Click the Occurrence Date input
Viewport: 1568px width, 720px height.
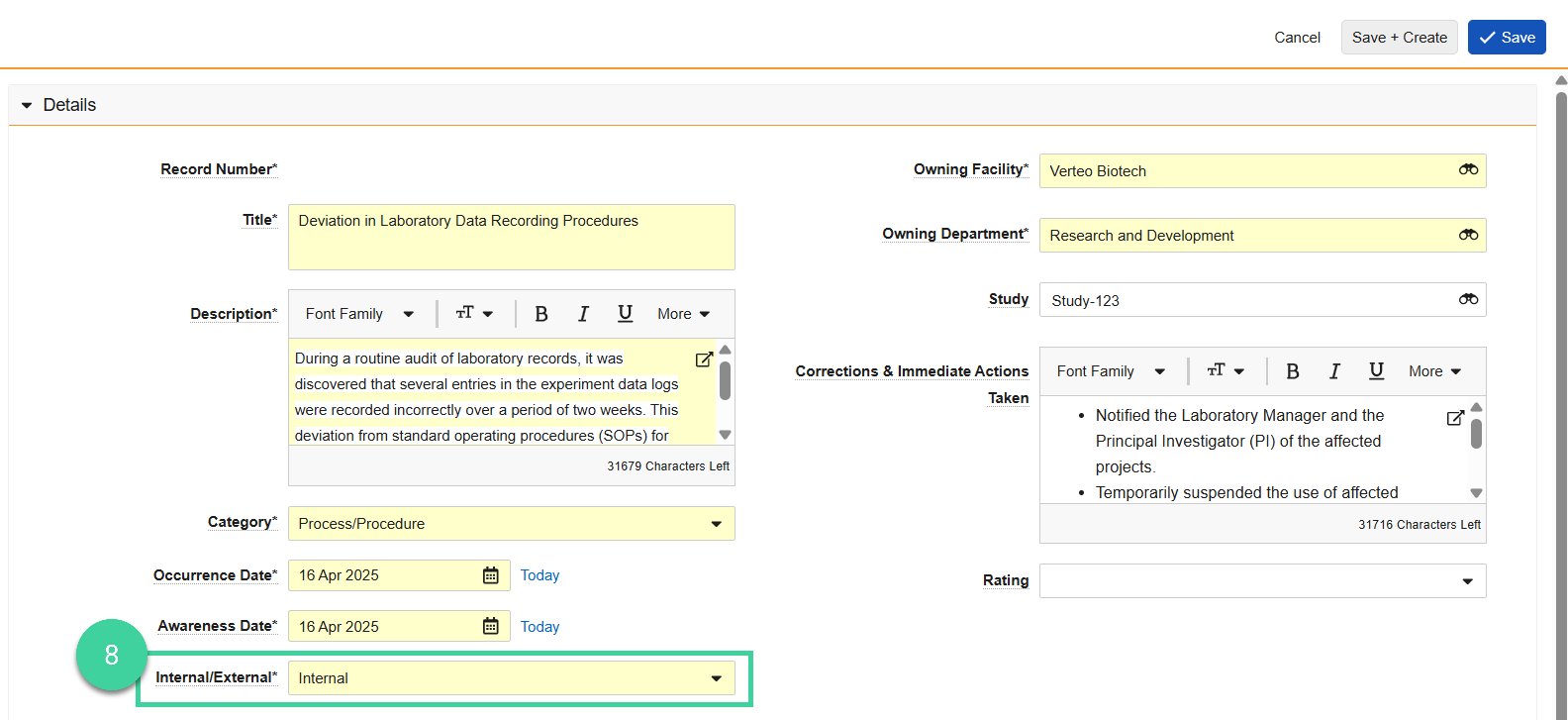coord(399,575)
